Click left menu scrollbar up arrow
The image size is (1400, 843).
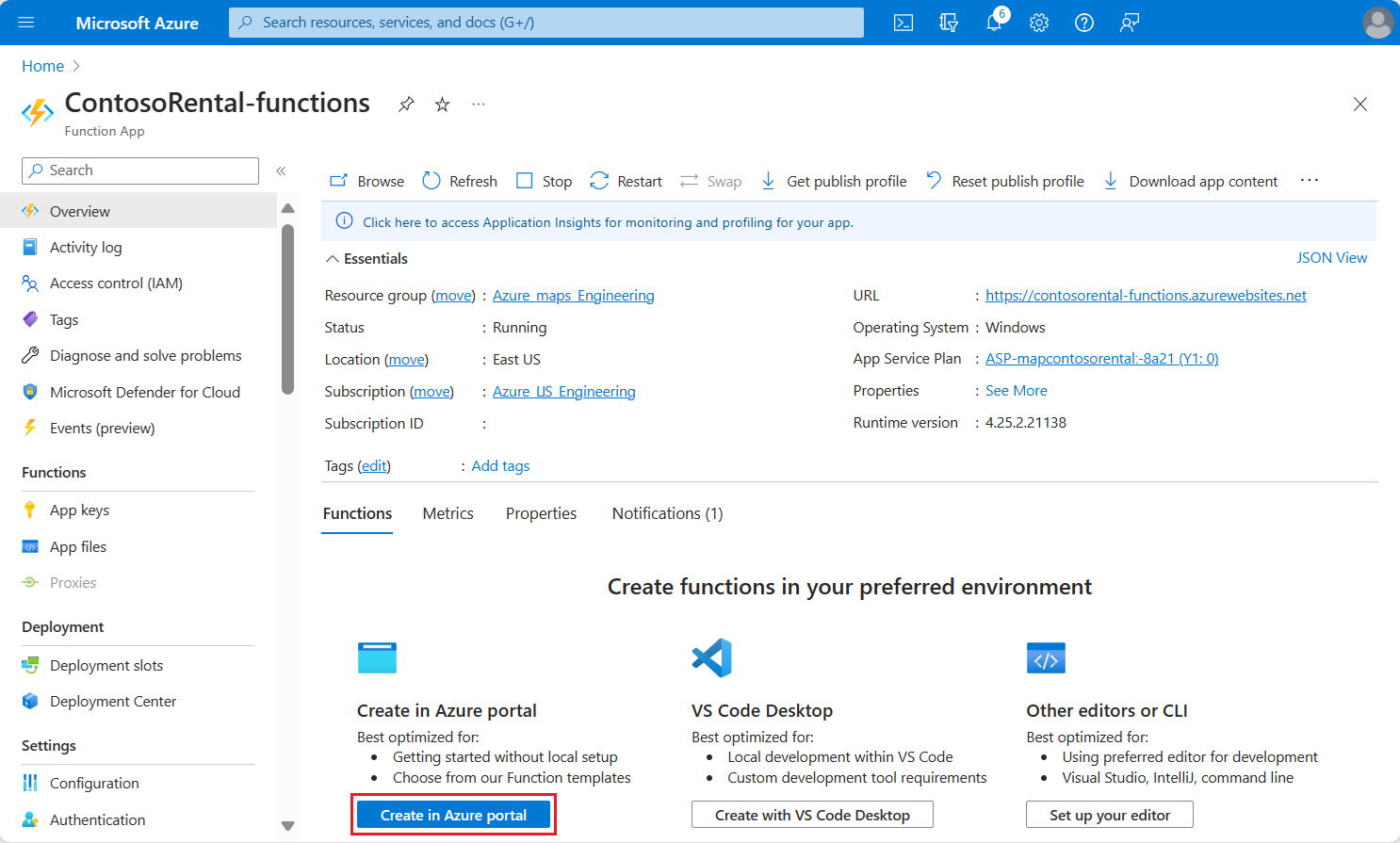click(x=288, y=208)
